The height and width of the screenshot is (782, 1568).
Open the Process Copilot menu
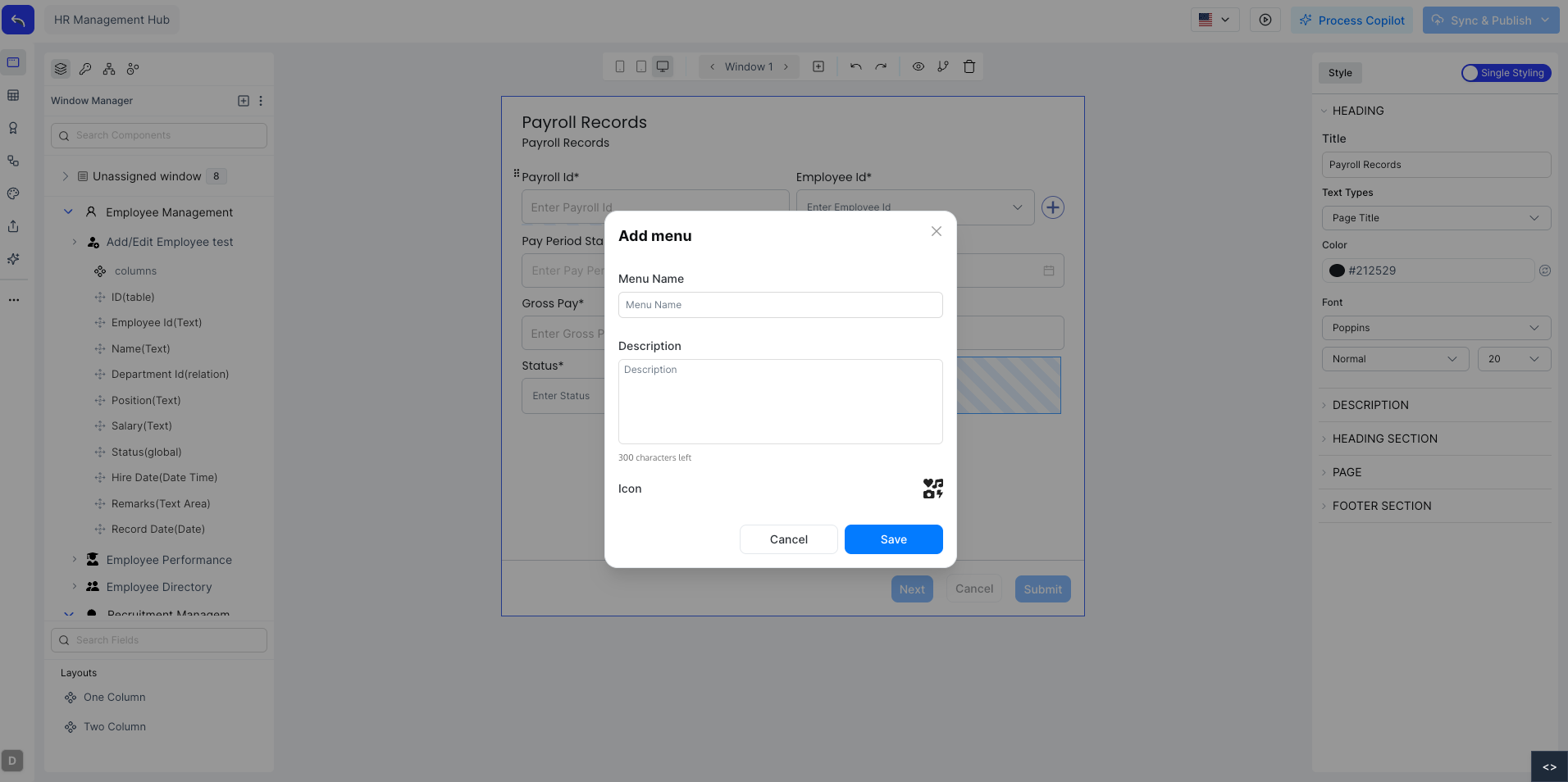click(1351, 20)
